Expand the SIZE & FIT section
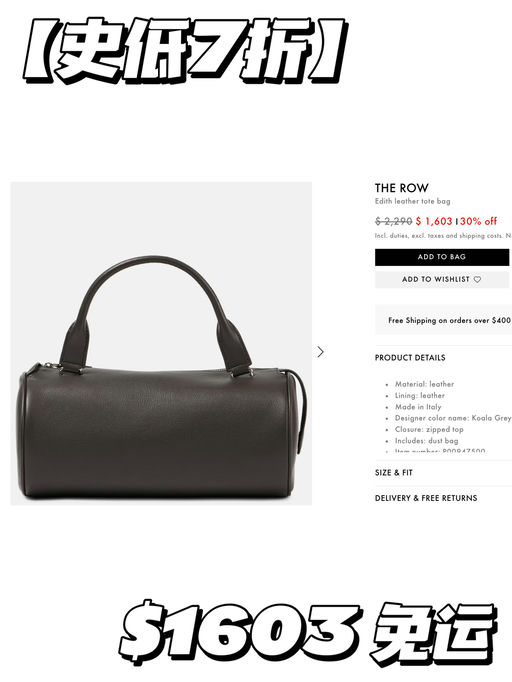512x682 pixels. point(394,472)
